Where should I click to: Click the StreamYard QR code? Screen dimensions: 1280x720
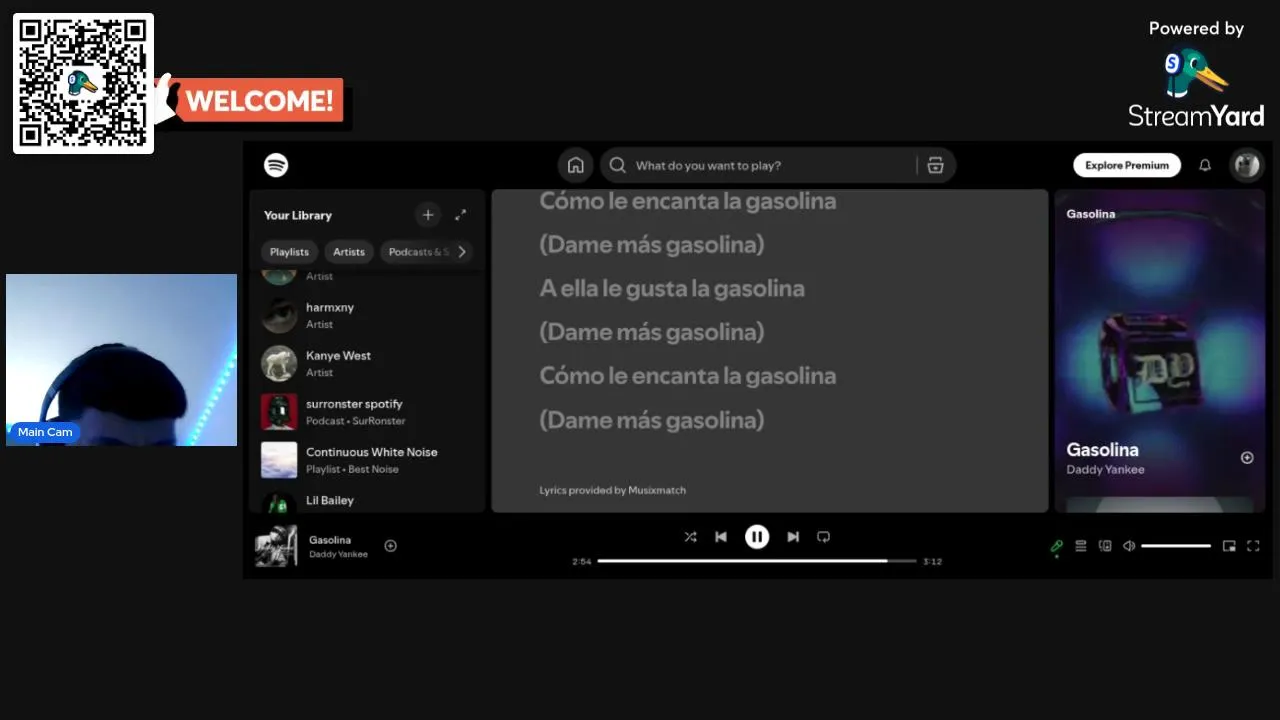(x=83, y=83)
